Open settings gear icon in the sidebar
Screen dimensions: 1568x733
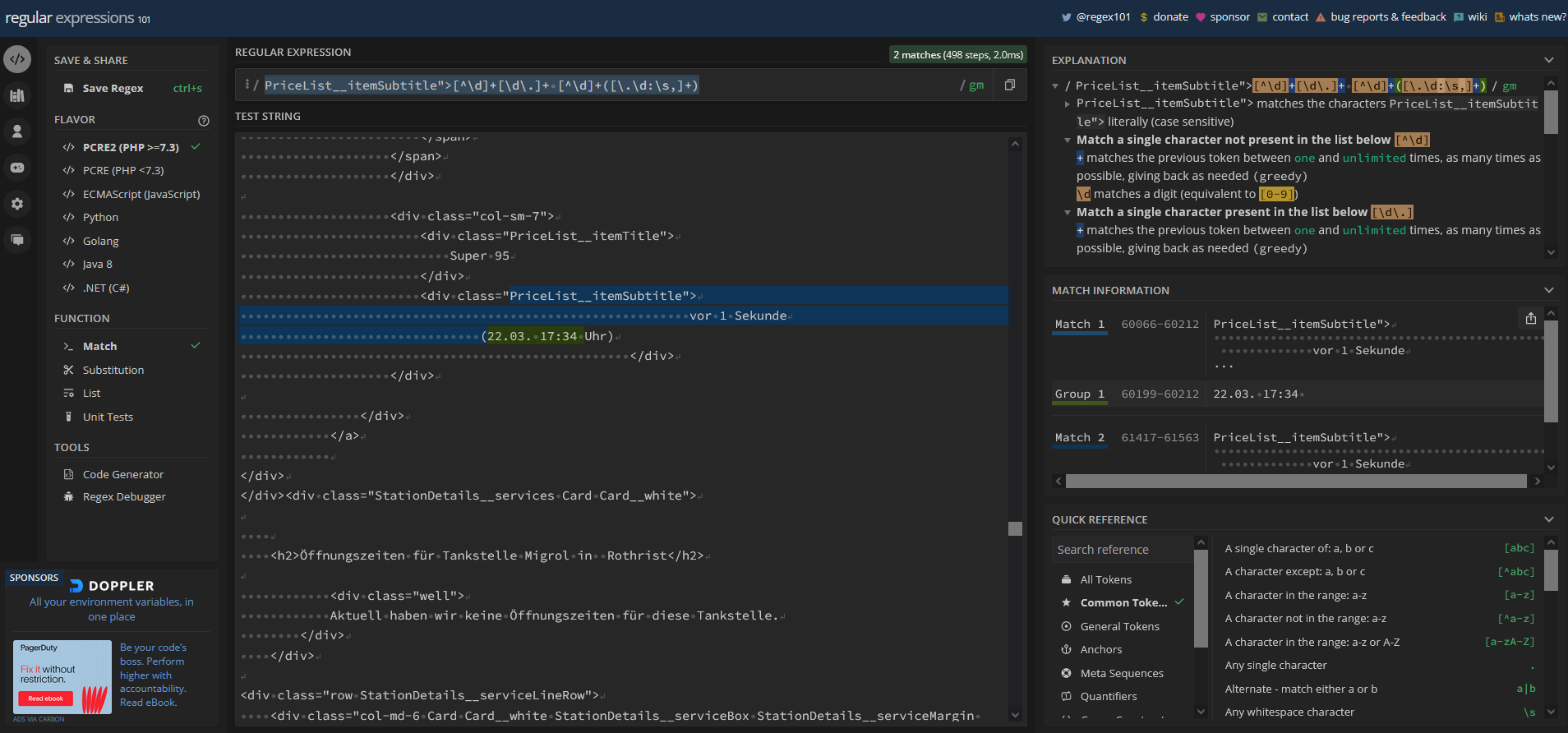click(17, 204)
